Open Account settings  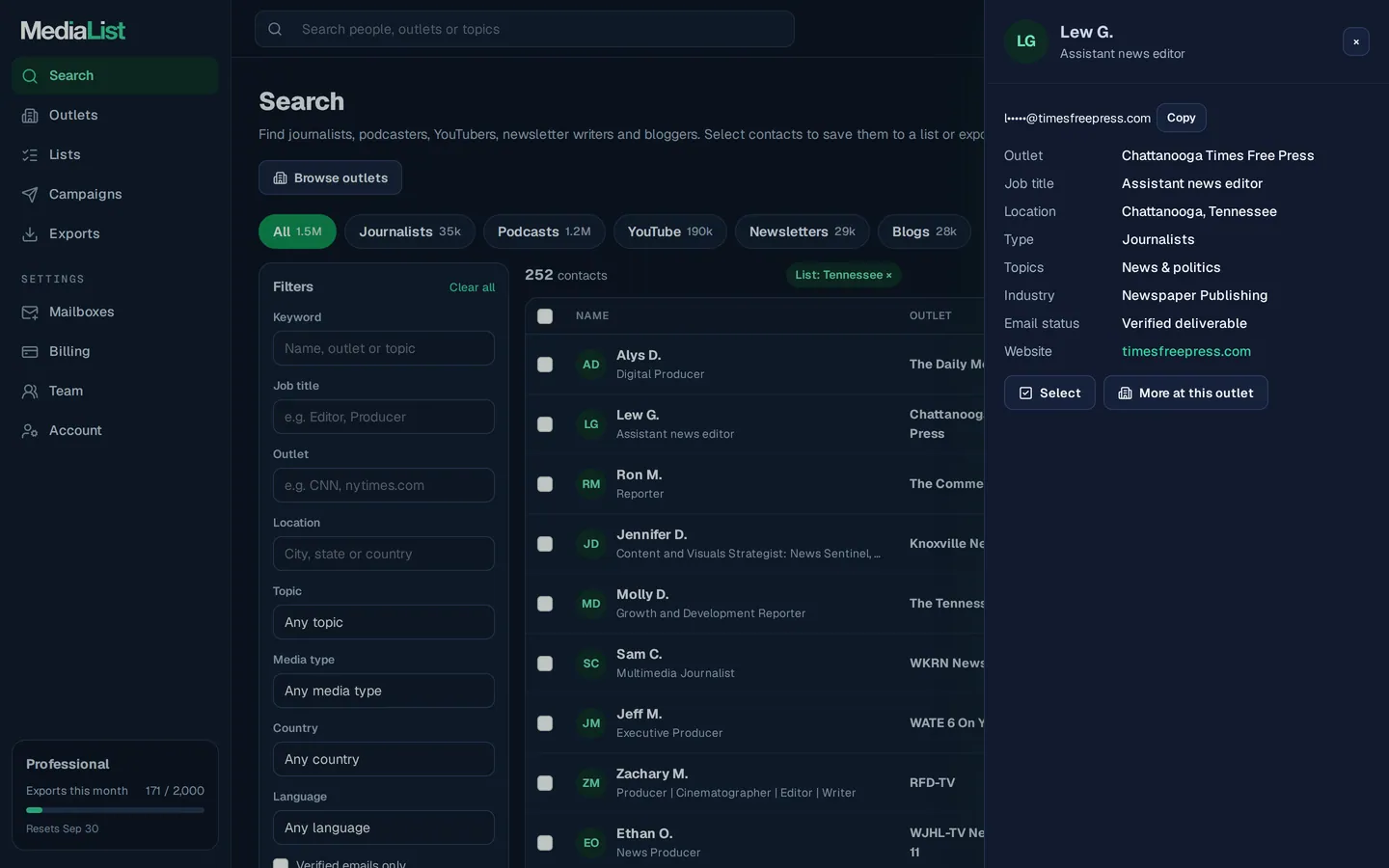click(x=115, y=430)
